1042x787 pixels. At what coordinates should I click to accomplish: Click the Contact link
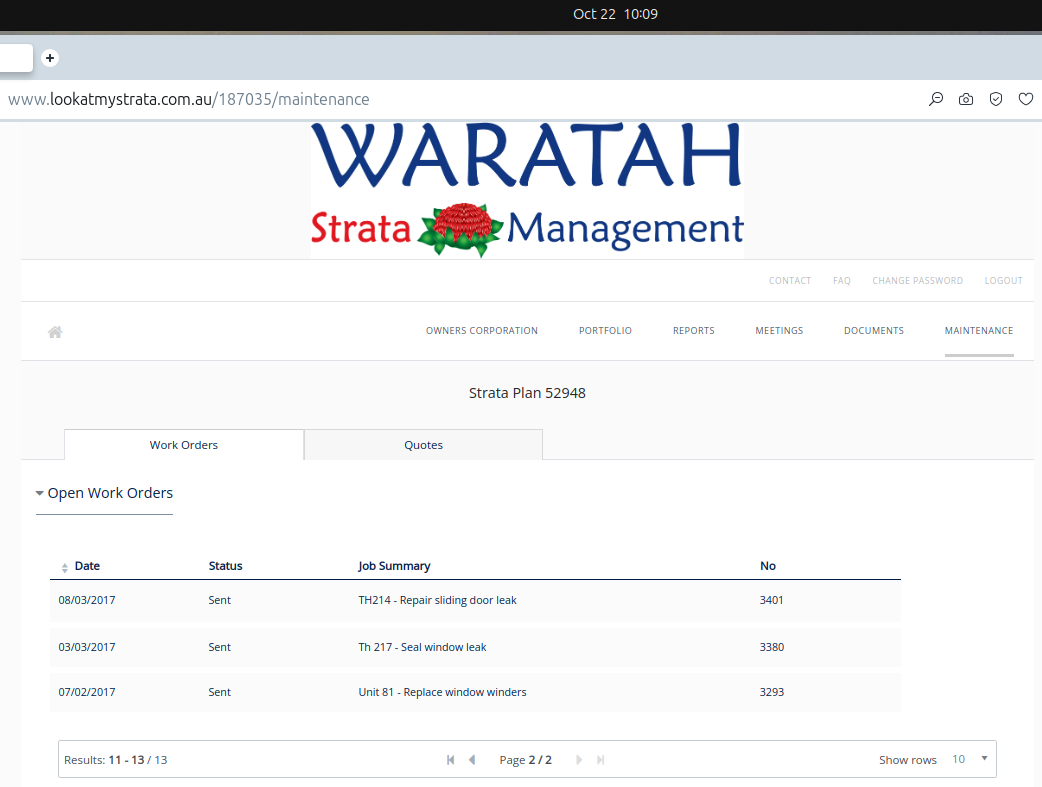tap(790, 281)
